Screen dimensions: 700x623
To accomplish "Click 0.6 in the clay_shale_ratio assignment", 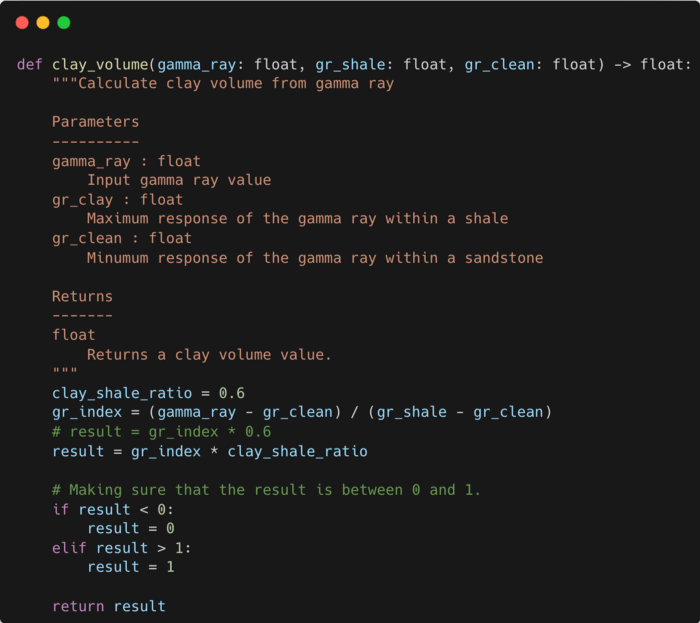I will pos(232,393).
